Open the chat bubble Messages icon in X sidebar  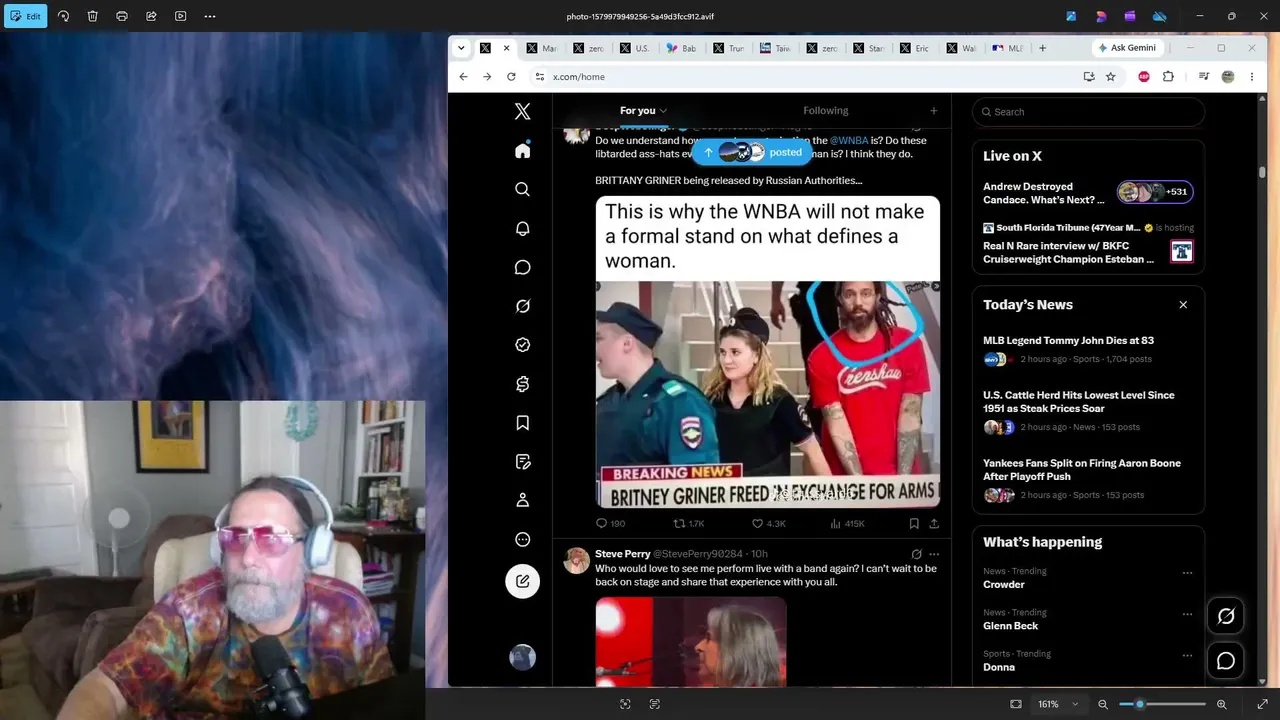click(x=522, y=267)
